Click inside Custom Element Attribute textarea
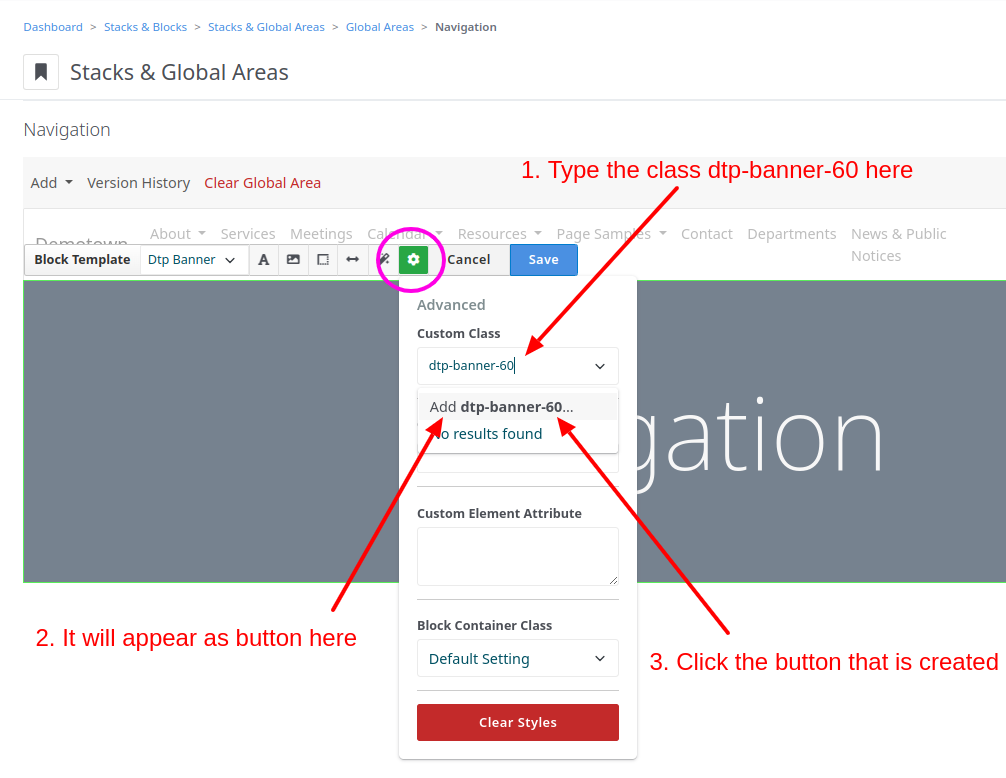 tap(517, 556)
